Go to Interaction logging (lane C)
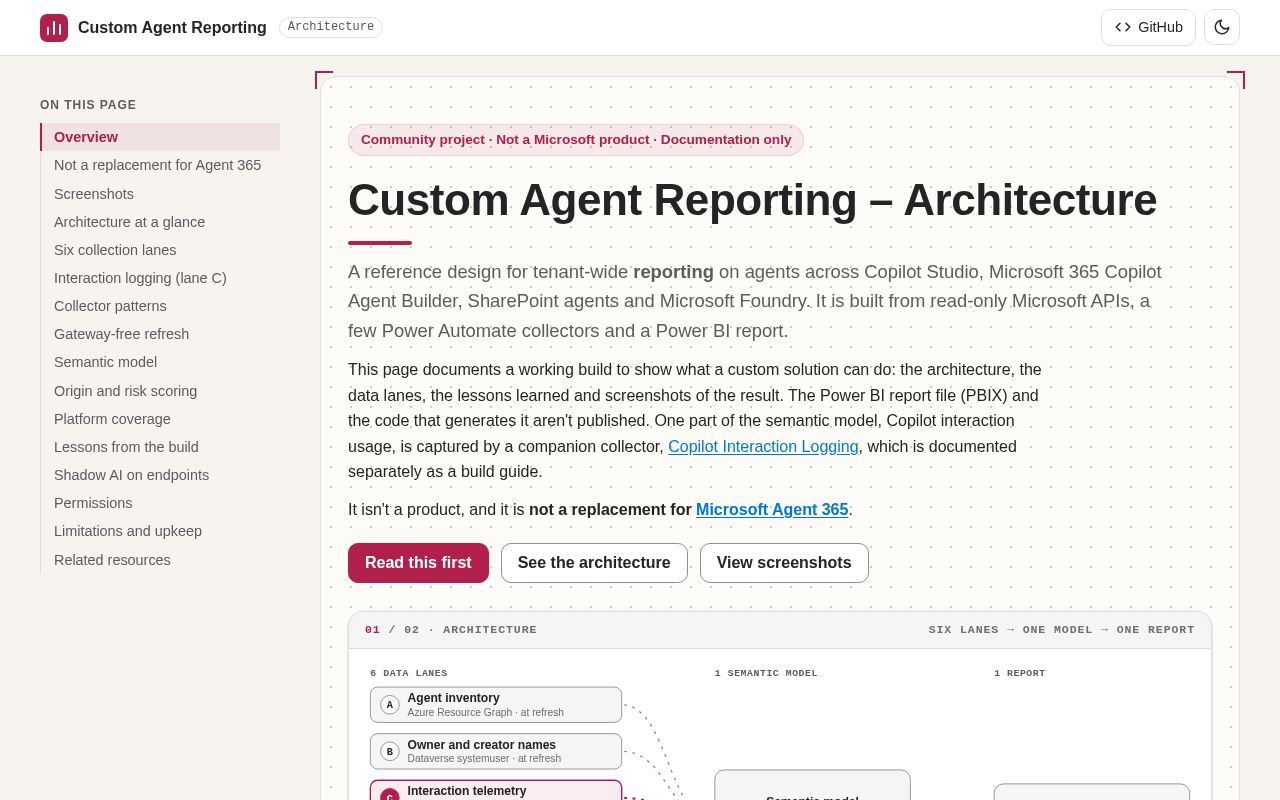1280x800 pixels. (x=160, y=278)
